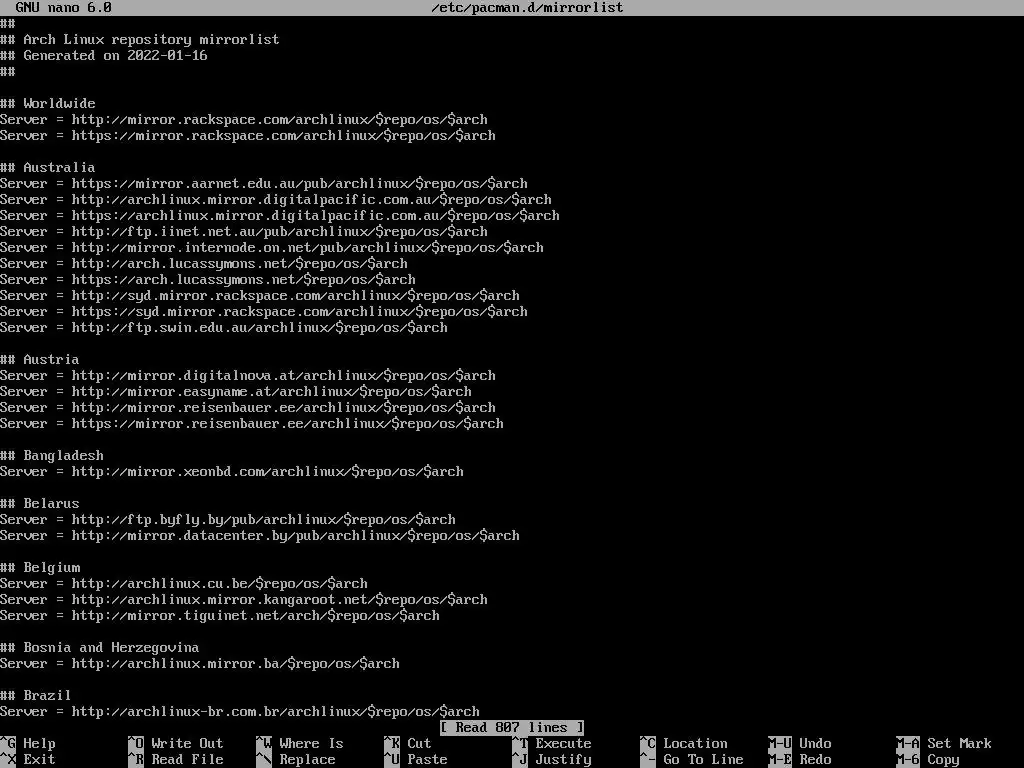The image size is (1024, 768).
Task: Select the Write Out shortcut label
Action: point(187,743)
